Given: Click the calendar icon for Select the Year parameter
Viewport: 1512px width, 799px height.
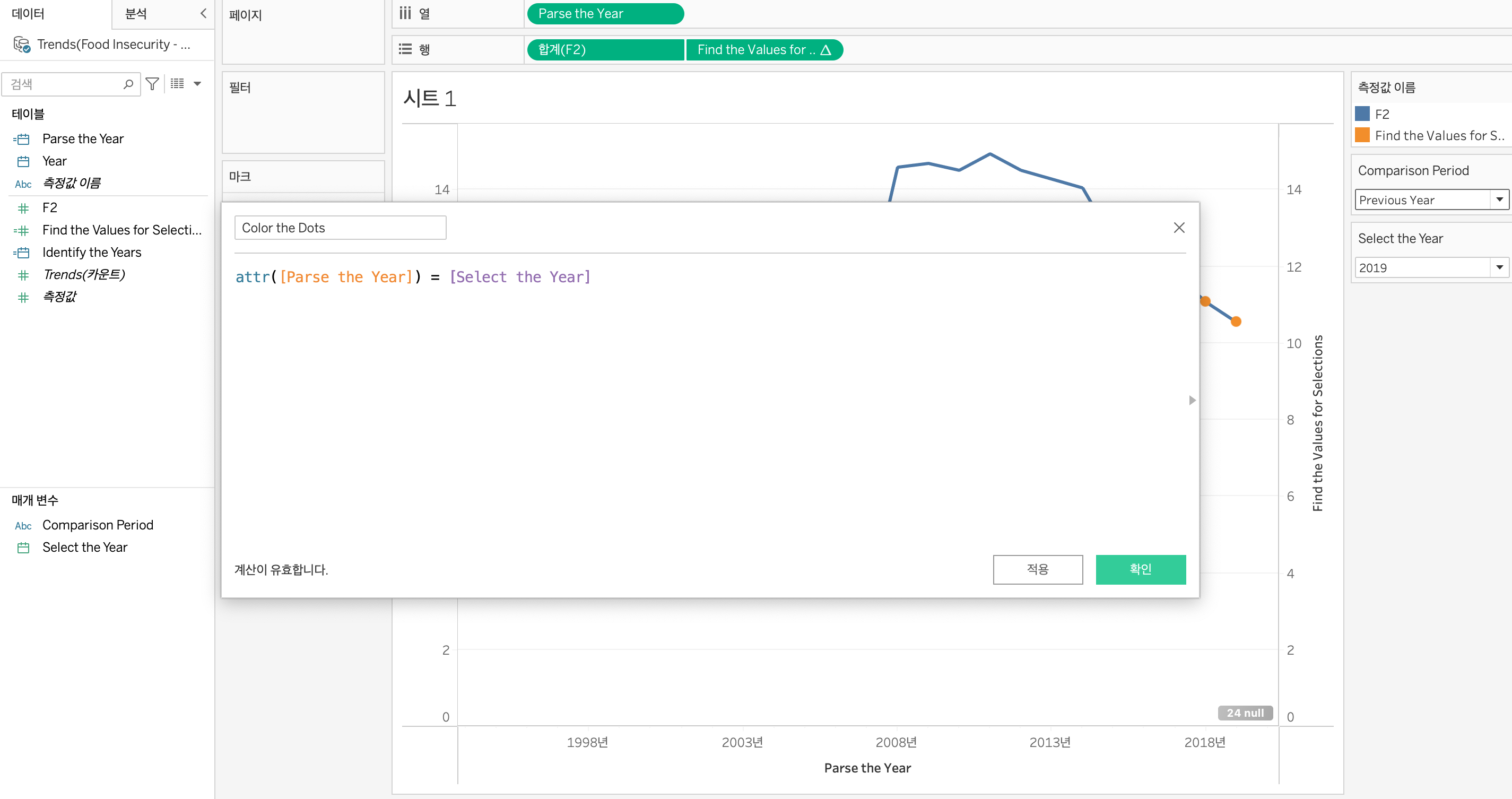Looking at the screenshot, I should [23, 548].
